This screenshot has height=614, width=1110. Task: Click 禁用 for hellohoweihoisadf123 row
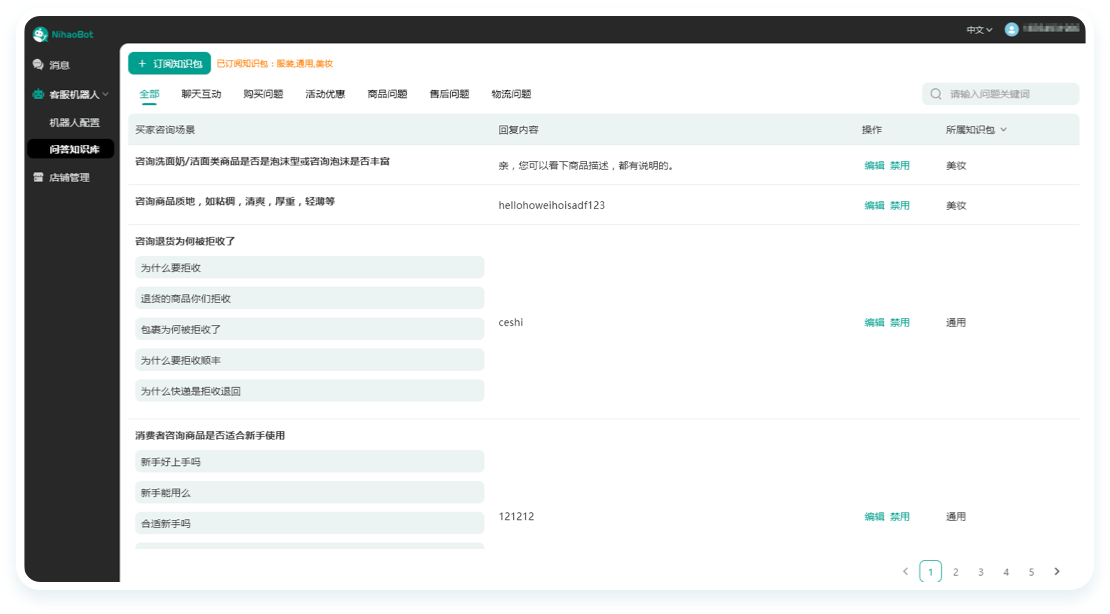(x=900, y=205)
